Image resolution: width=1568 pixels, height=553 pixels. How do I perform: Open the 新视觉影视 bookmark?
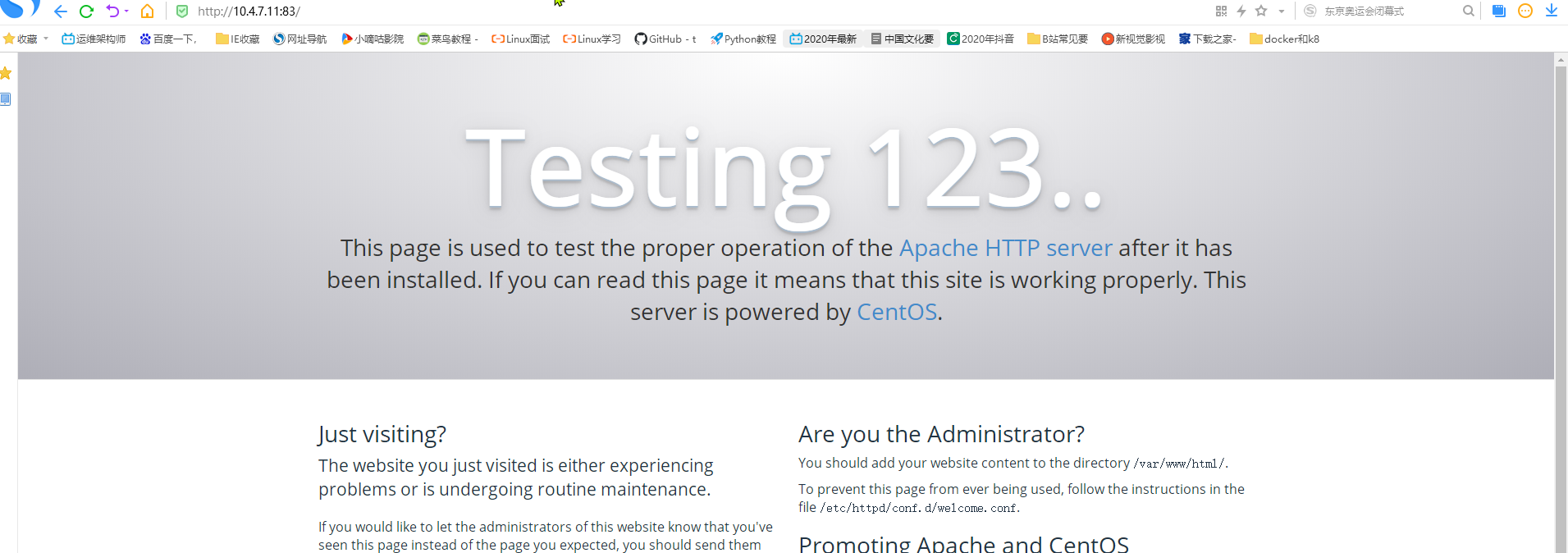(x=1133, y=39)
